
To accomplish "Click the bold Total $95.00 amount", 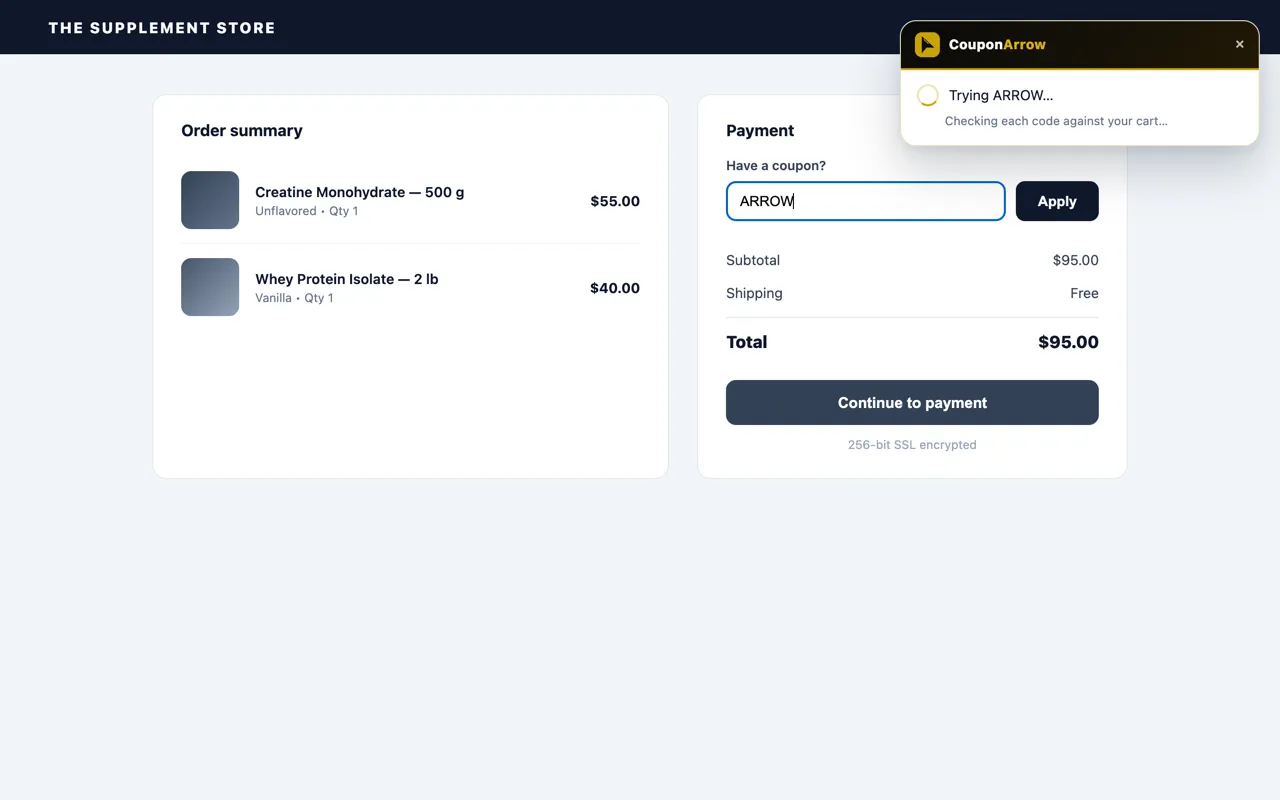I will [1068, 342].
